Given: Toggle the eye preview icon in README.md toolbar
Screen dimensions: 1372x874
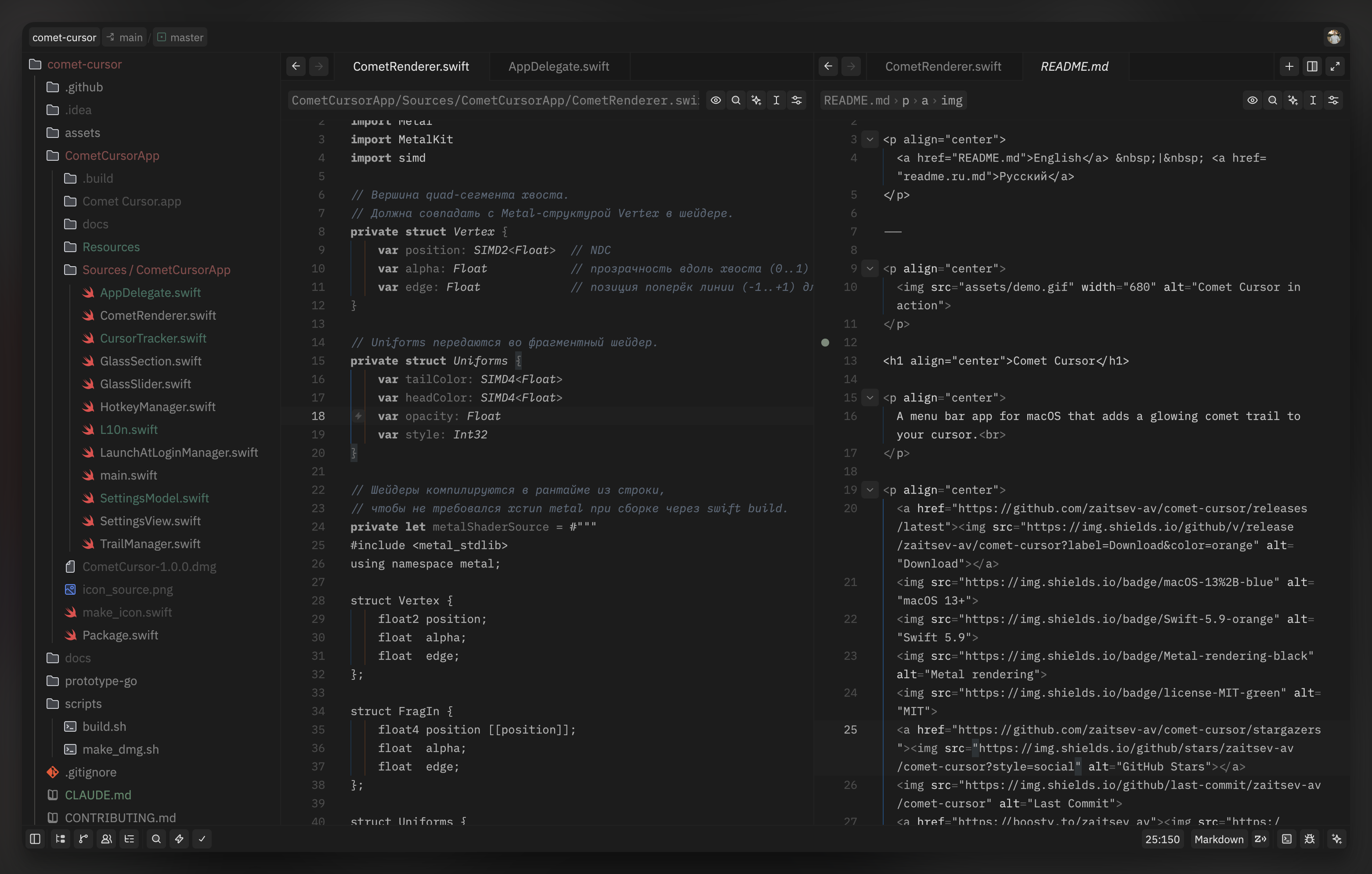Looking at the screenshot, I should tap(1253, 100).
